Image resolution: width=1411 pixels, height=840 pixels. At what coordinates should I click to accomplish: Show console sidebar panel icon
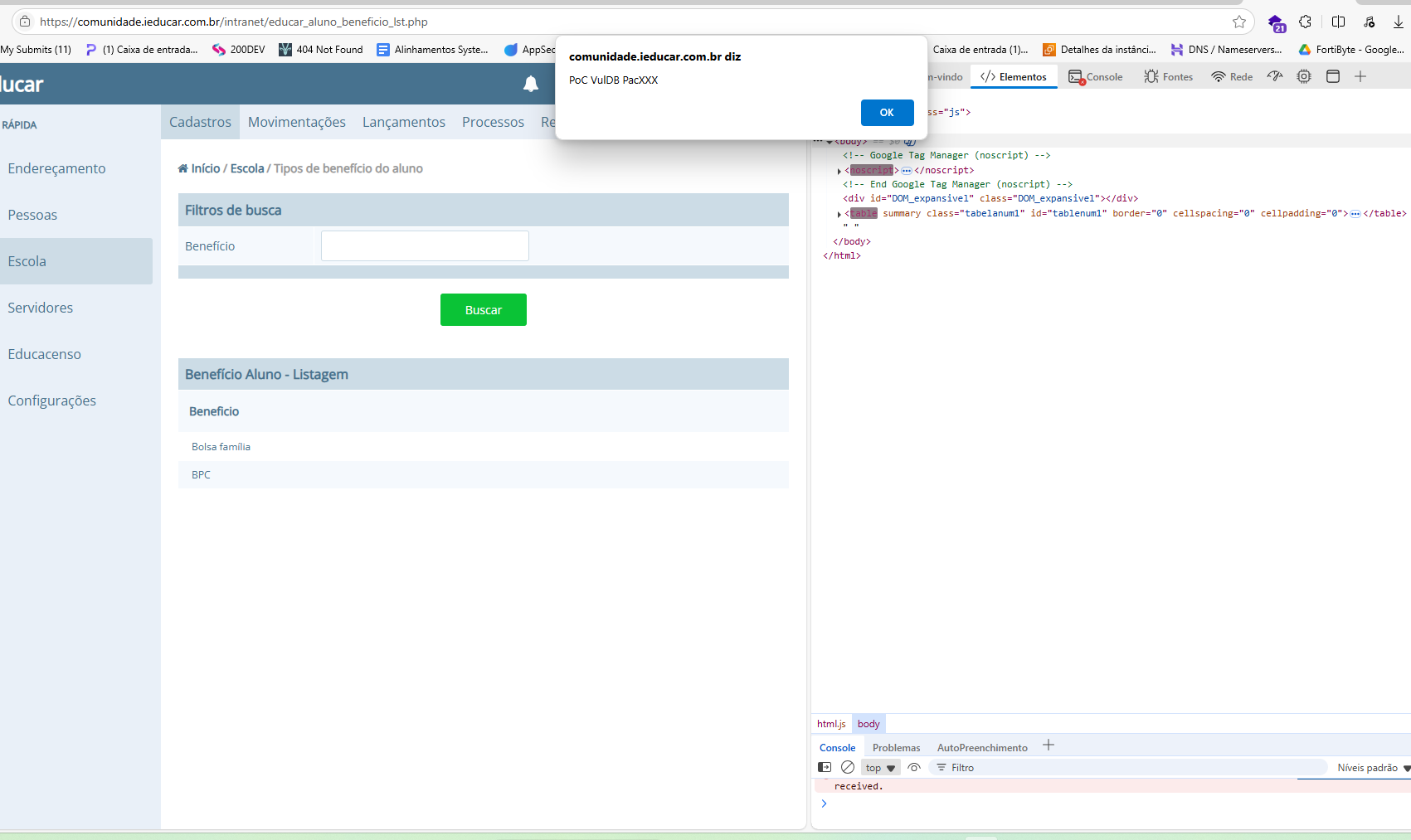click(825, 767)
